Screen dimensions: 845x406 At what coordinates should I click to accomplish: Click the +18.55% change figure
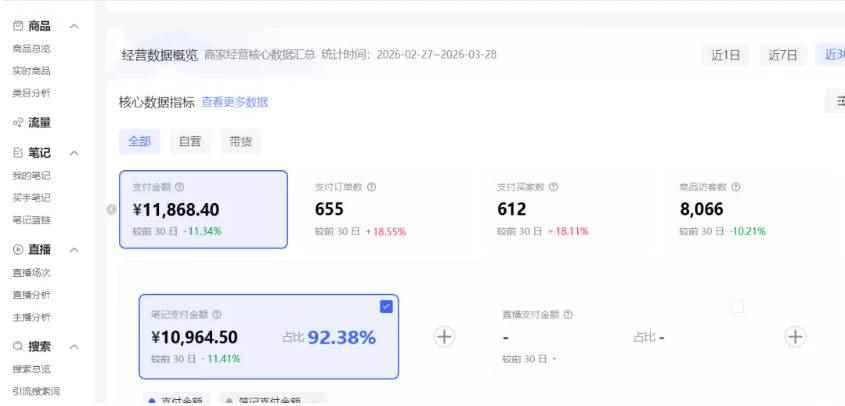[x=386, y=232]
